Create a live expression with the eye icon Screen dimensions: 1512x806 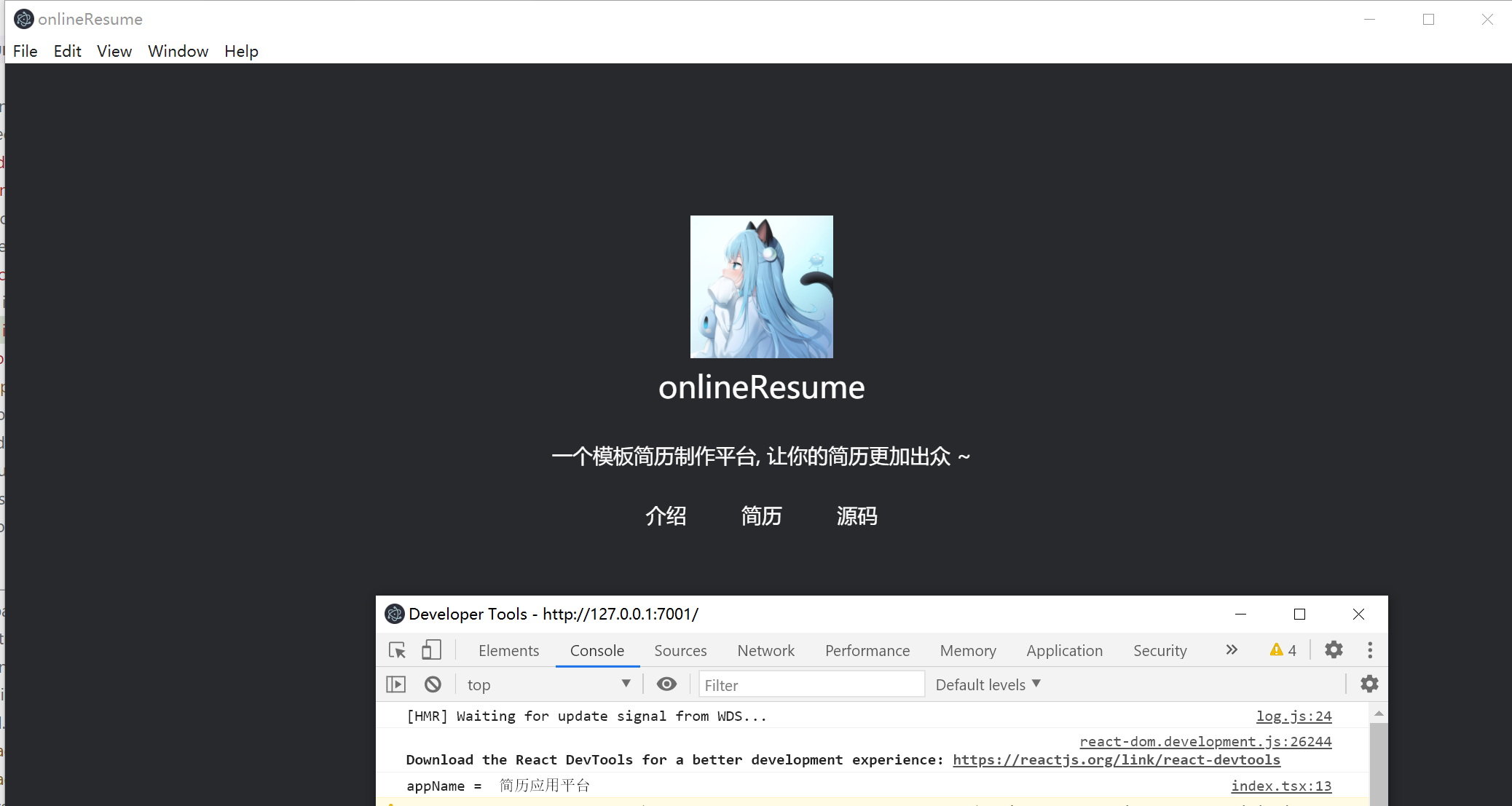tap(666, 684)
